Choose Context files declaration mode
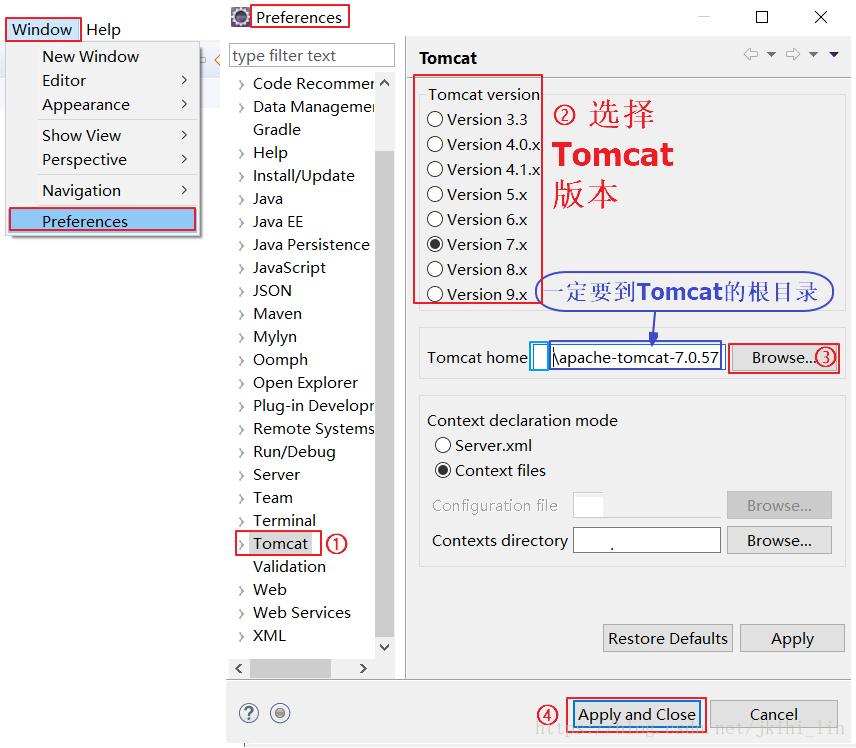 point(443,470)
